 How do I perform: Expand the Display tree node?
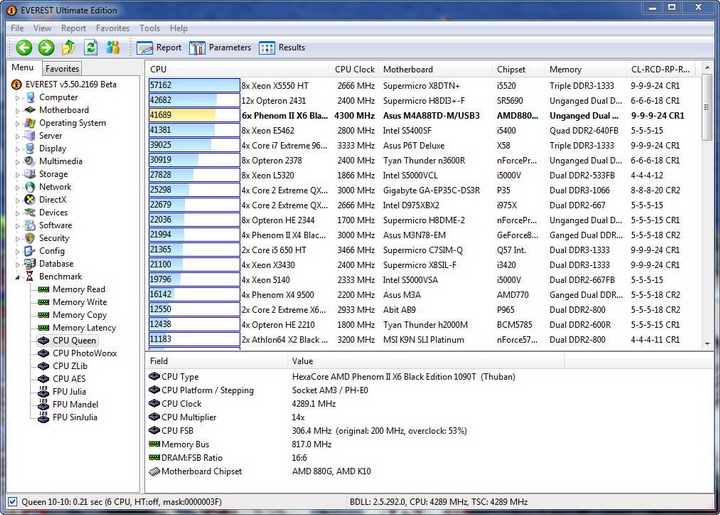pyautogui.click(x=17, y=149)
